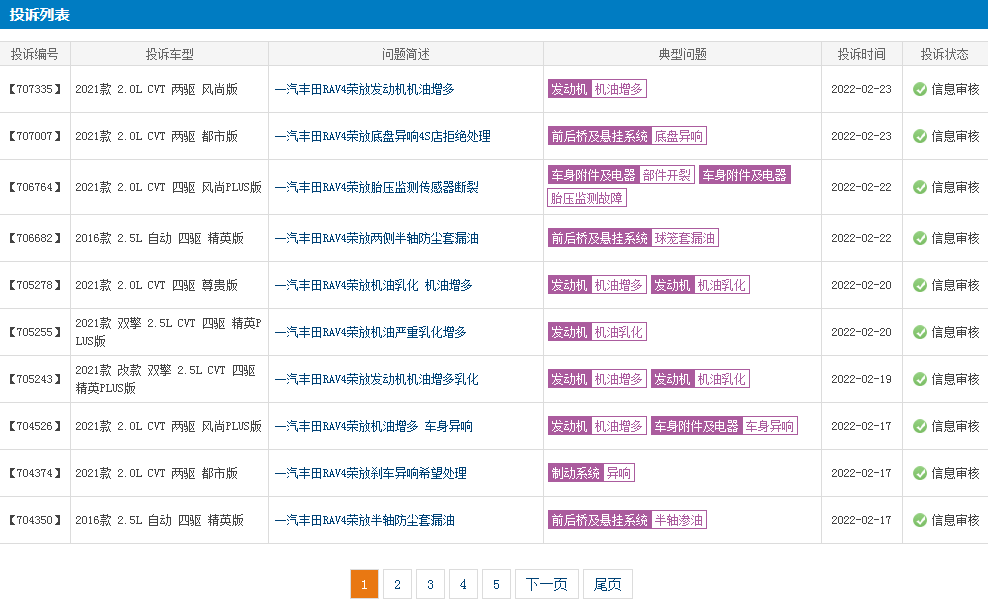The height and width of the screenshot is (607, 988).
Task: Open the 刹车异响希望处理 complaint link
Action: pos(370,473)
